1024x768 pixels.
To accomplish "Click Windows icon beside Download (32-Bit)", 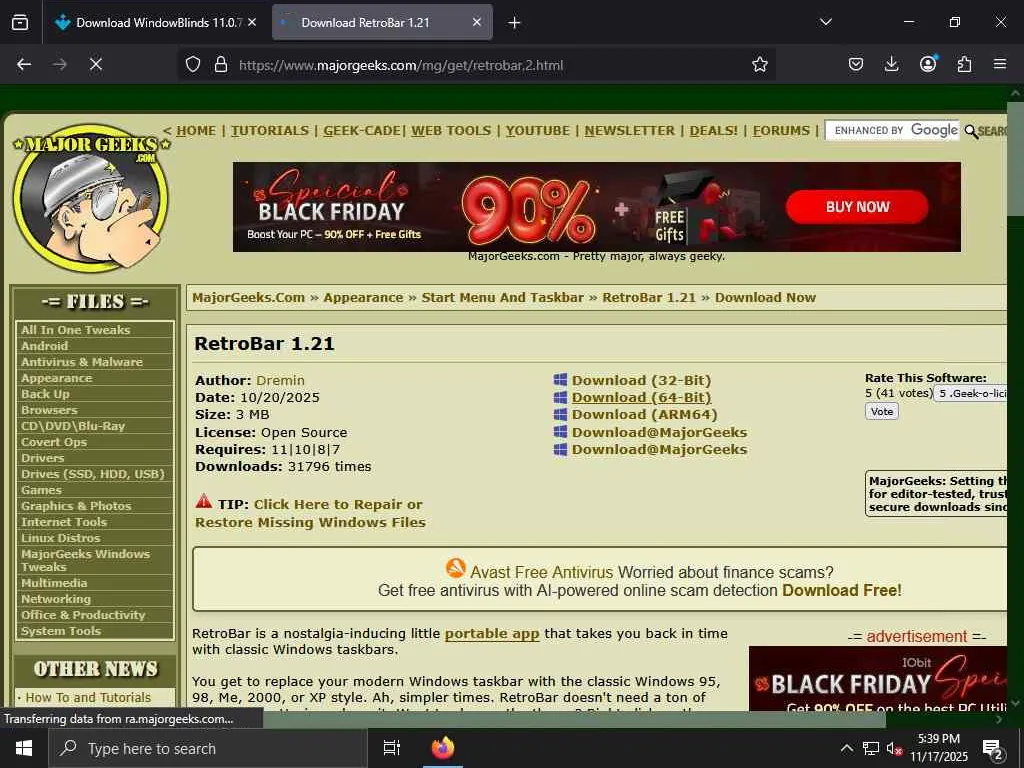I will pos(560,380).
